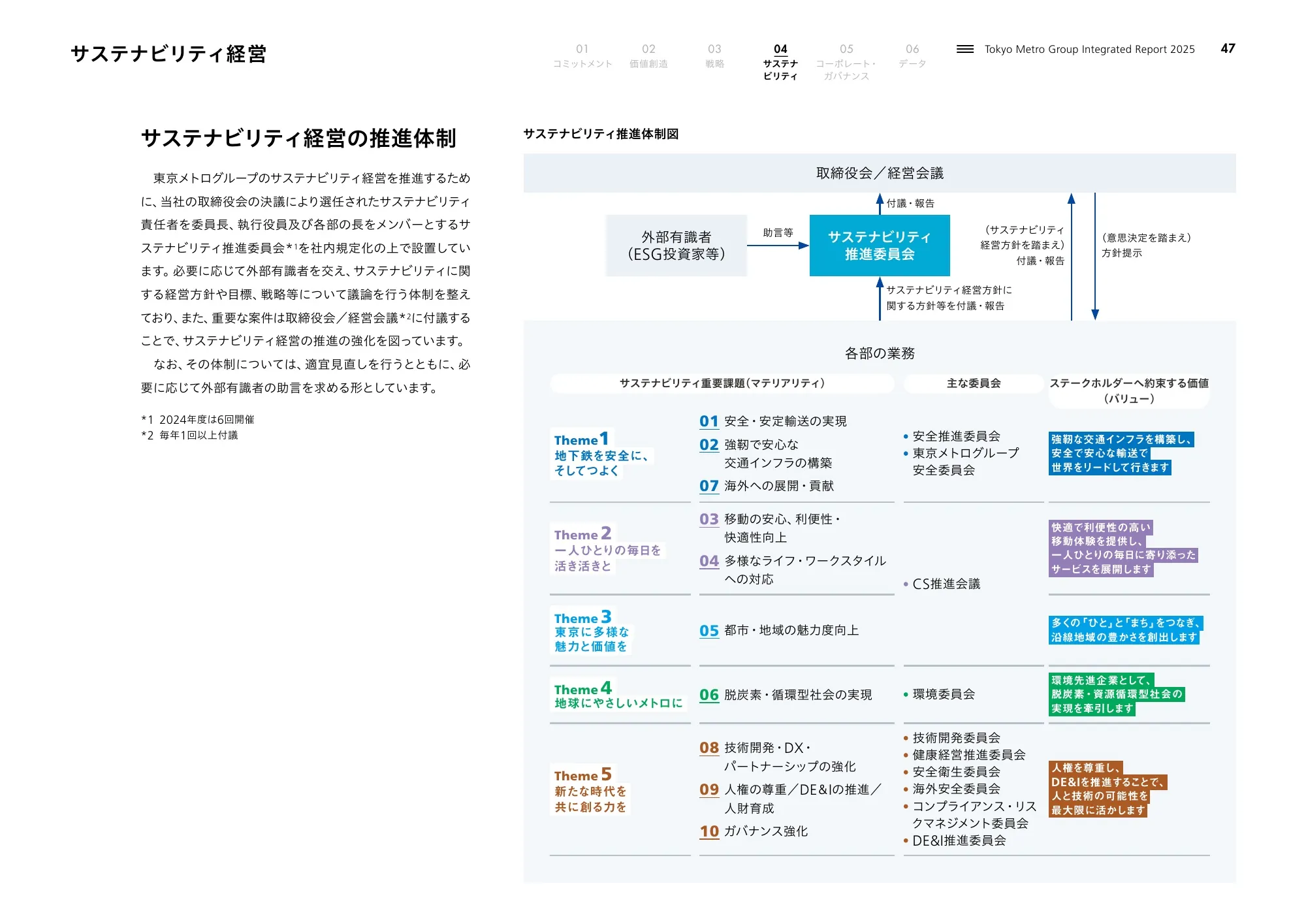Click the CS推進会議 bullet
Viewport: 1306px width, 924px height.
(942, 584)
